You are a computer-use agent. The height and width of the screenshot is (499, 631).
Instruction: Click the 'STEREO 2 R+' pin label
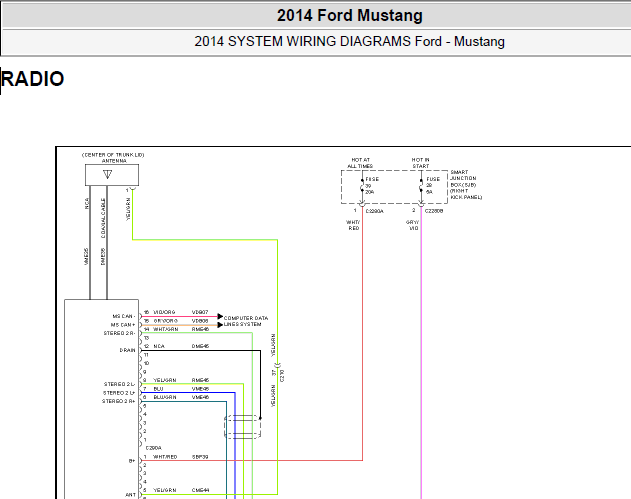tap(119, 401)
